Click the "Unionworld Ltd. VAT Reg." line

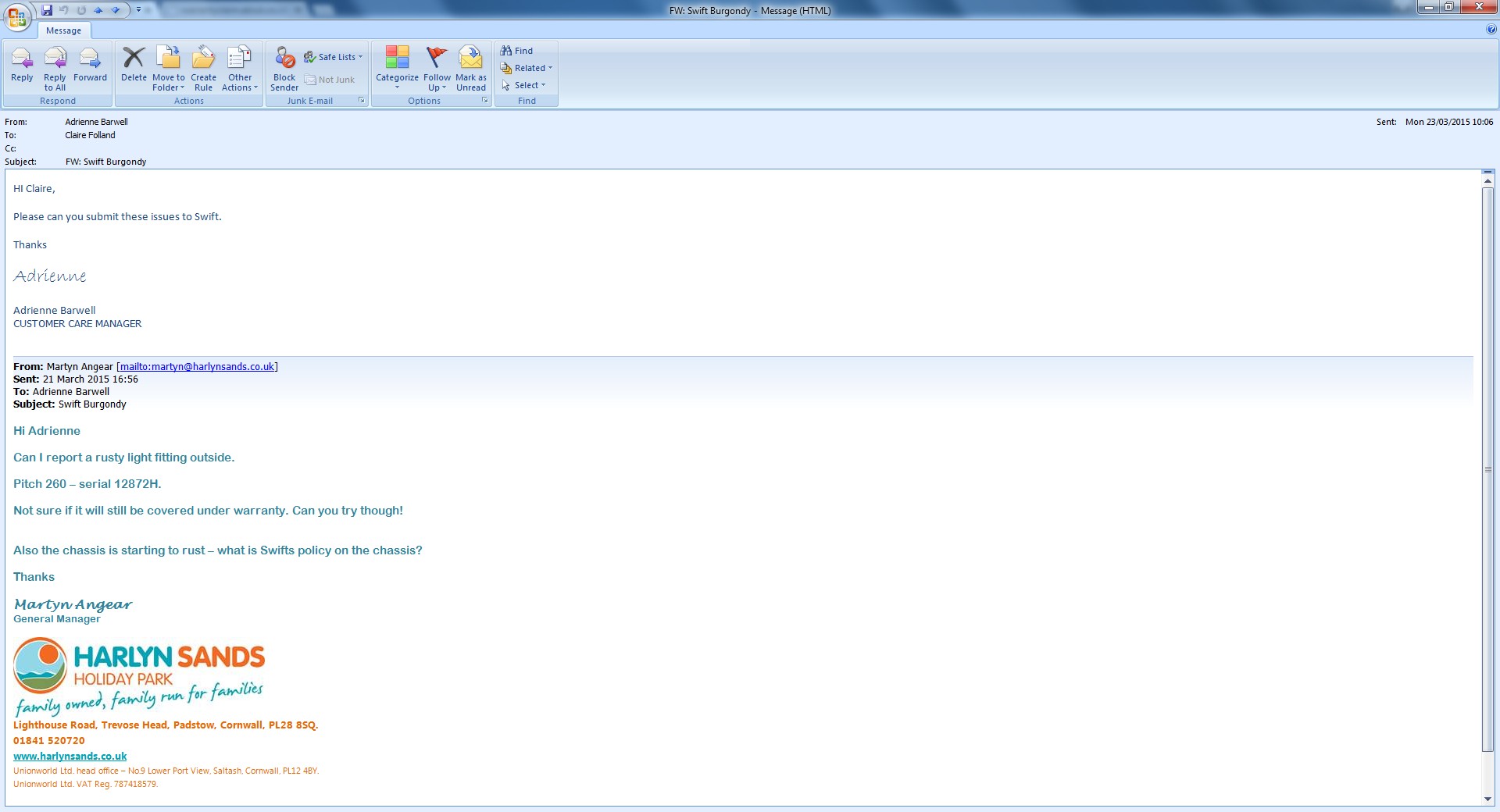(85, 784)
